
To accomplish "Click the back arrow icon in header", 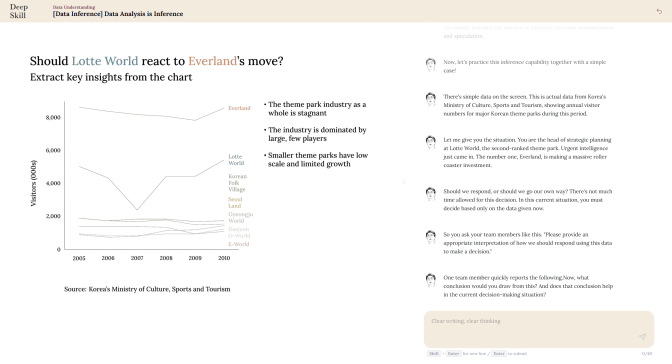I will (x=659, y=11).
